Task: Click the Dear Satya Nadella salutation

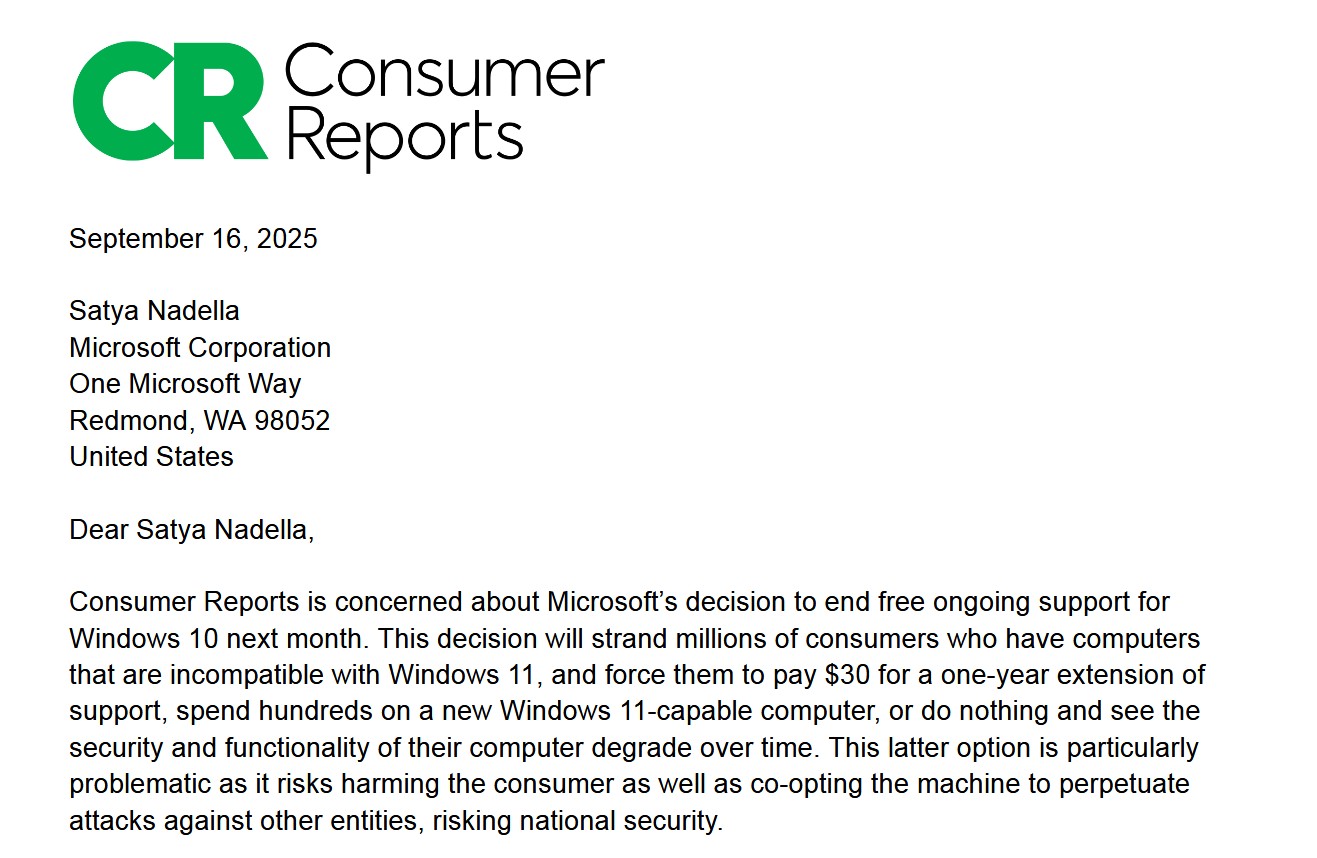Action: [x=191, y=530]
